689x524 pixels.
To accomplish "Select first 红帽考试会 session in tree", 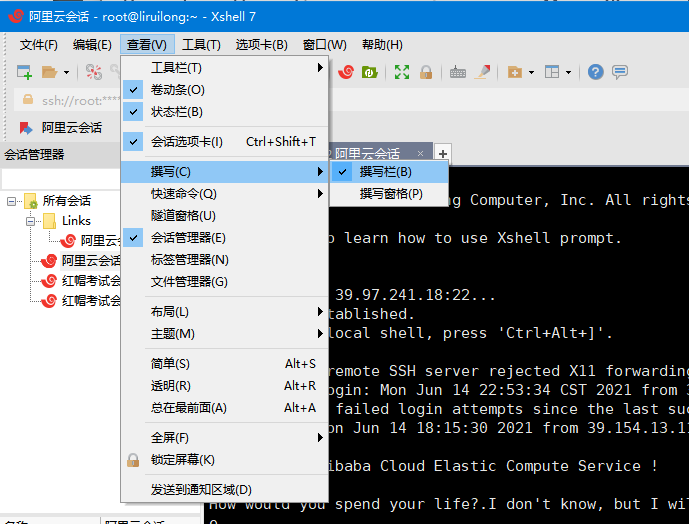I will 81,280.
